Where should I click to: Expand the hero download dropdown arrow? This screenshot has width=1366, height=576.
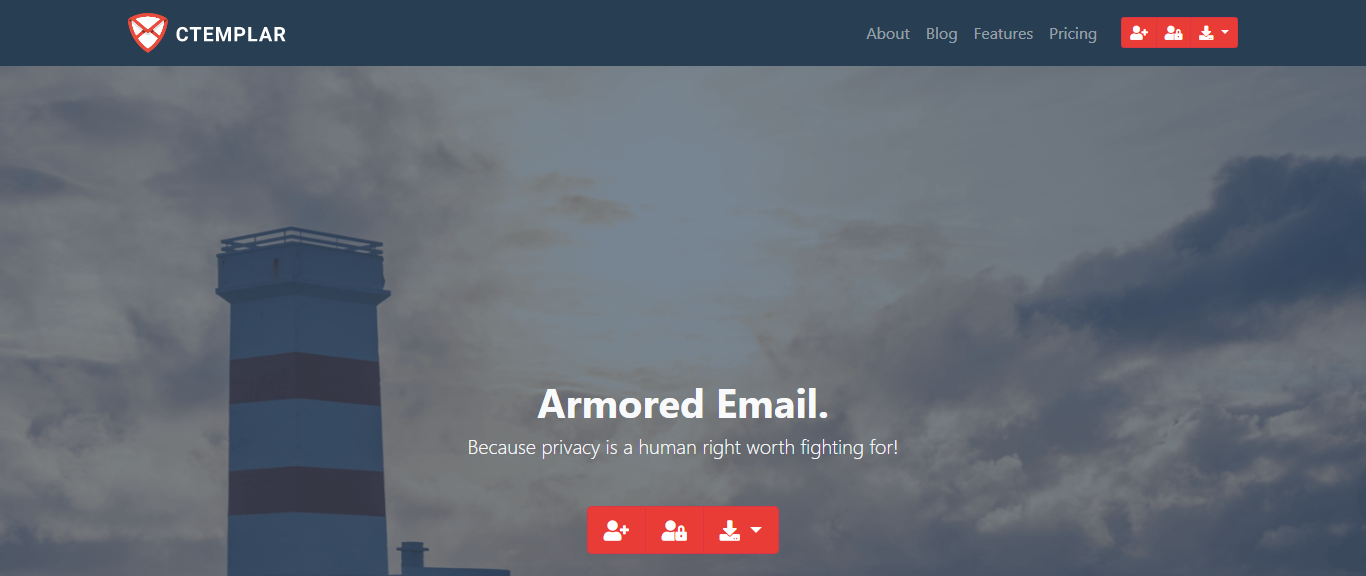(756, 530)
